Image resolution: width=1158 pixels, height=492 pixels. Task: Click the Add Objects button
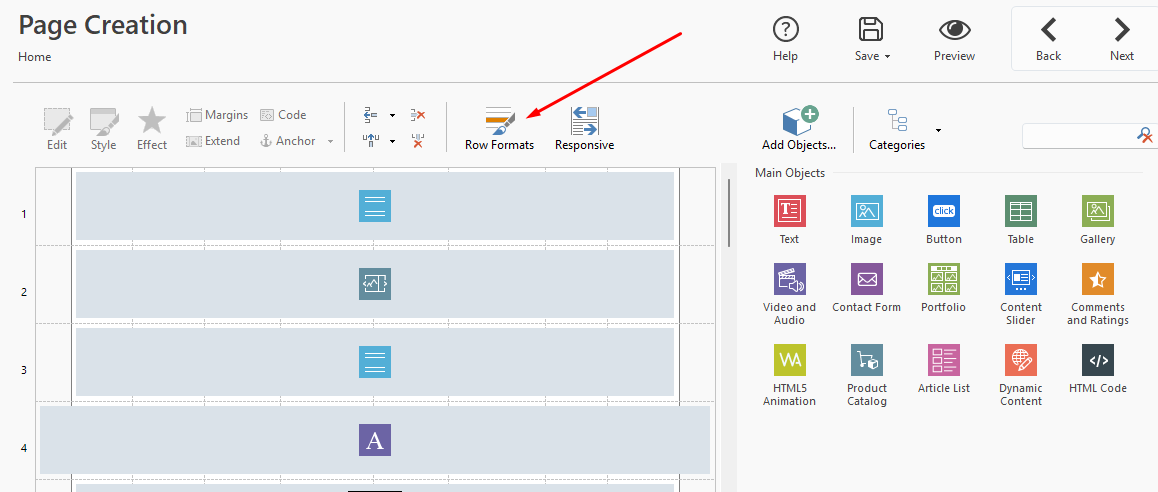[798, 129]
